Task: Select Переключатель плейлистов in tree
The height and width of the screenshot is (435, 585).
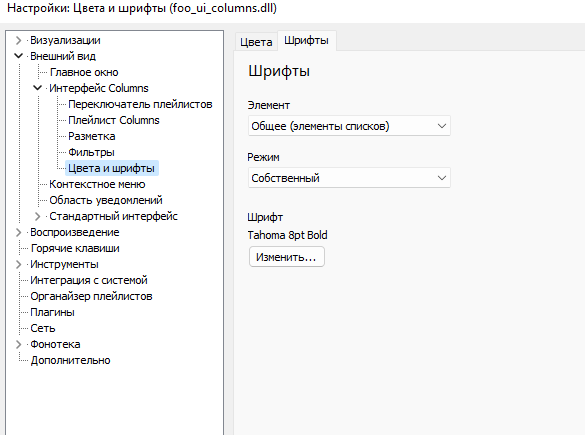Action: click(x=140, y=104)
